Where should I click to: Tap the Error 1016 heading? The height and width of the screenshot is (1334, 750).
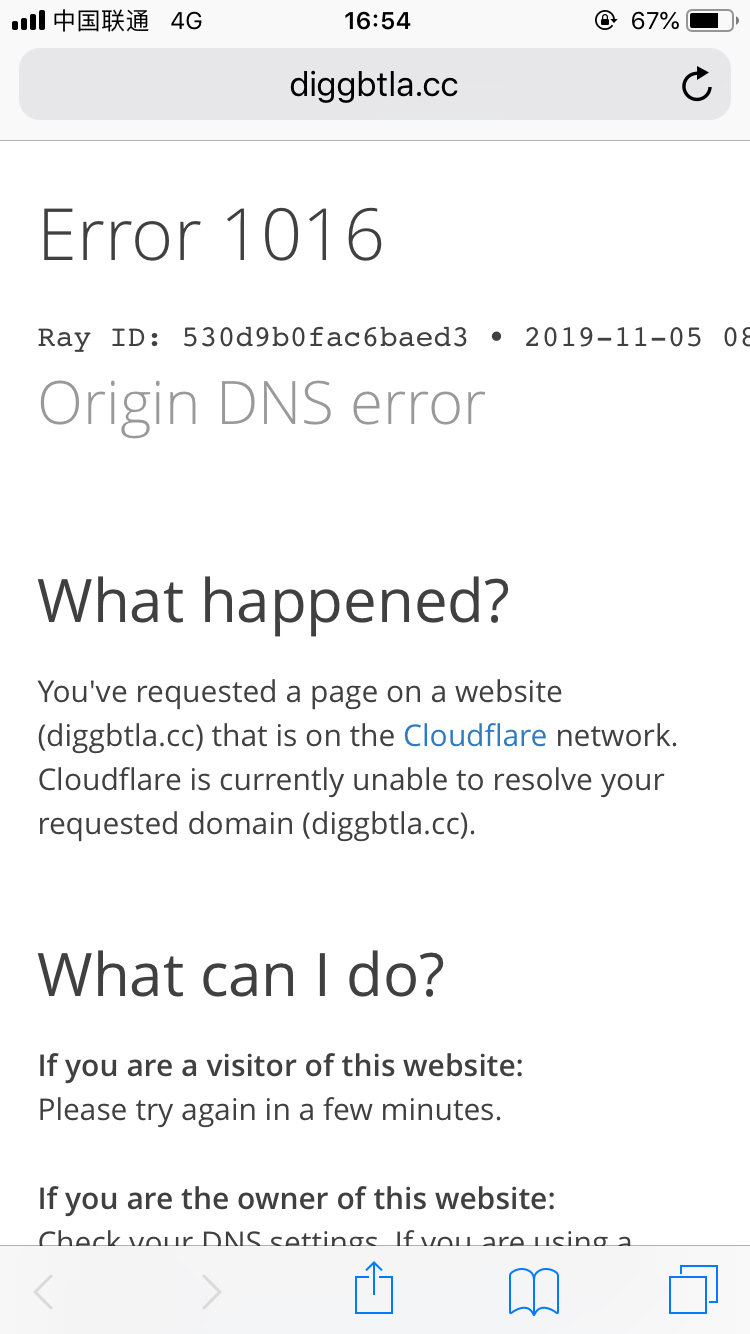tap(211, 235)
